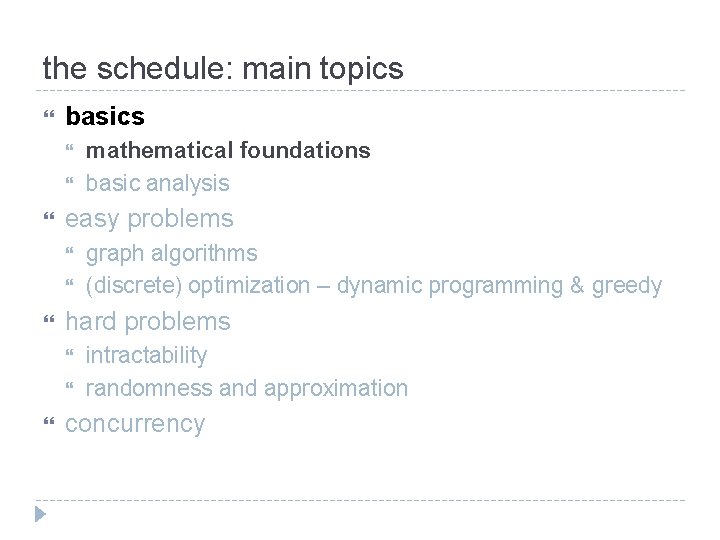Image resolution: width=720 pixels, height=540 pixels.
Task: Click the 'graph algorithms' sub-item
Action: pyautogui.click(x=172, y=253)
